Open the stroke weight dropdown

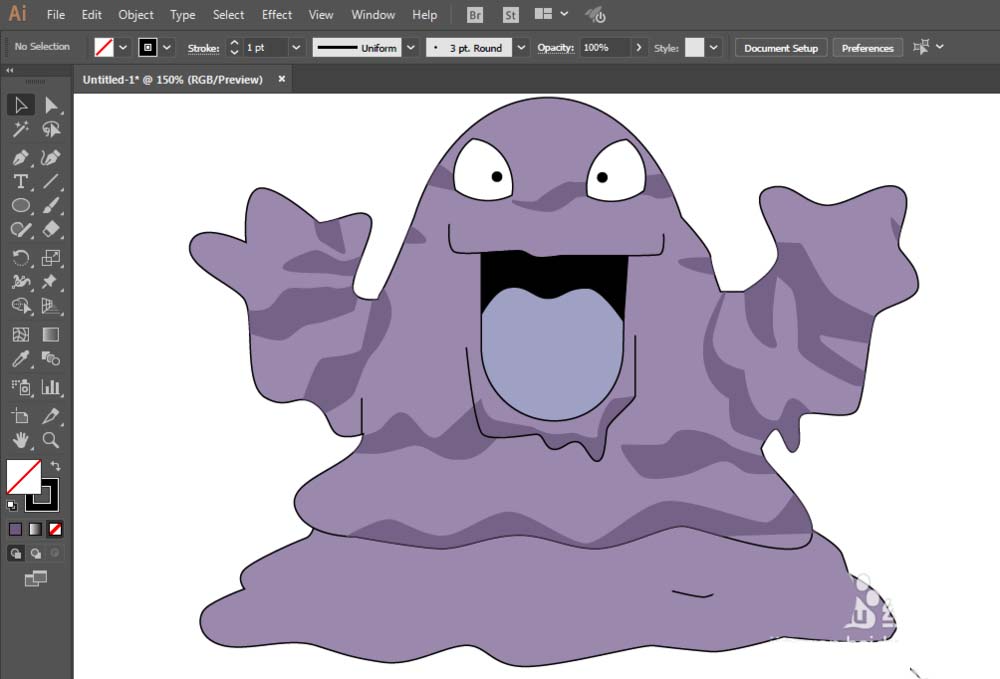click(x=296, y=48)
